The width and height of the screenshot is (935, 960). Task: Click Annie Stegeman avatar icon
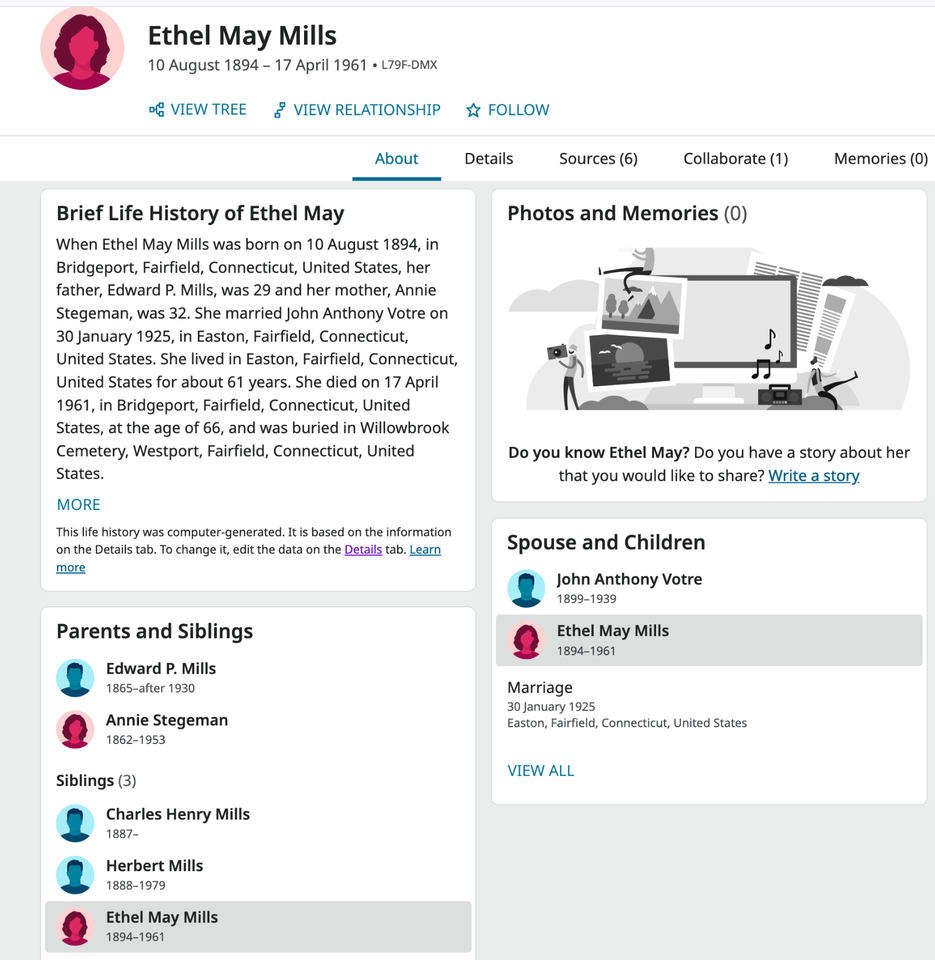pos(75,730)
